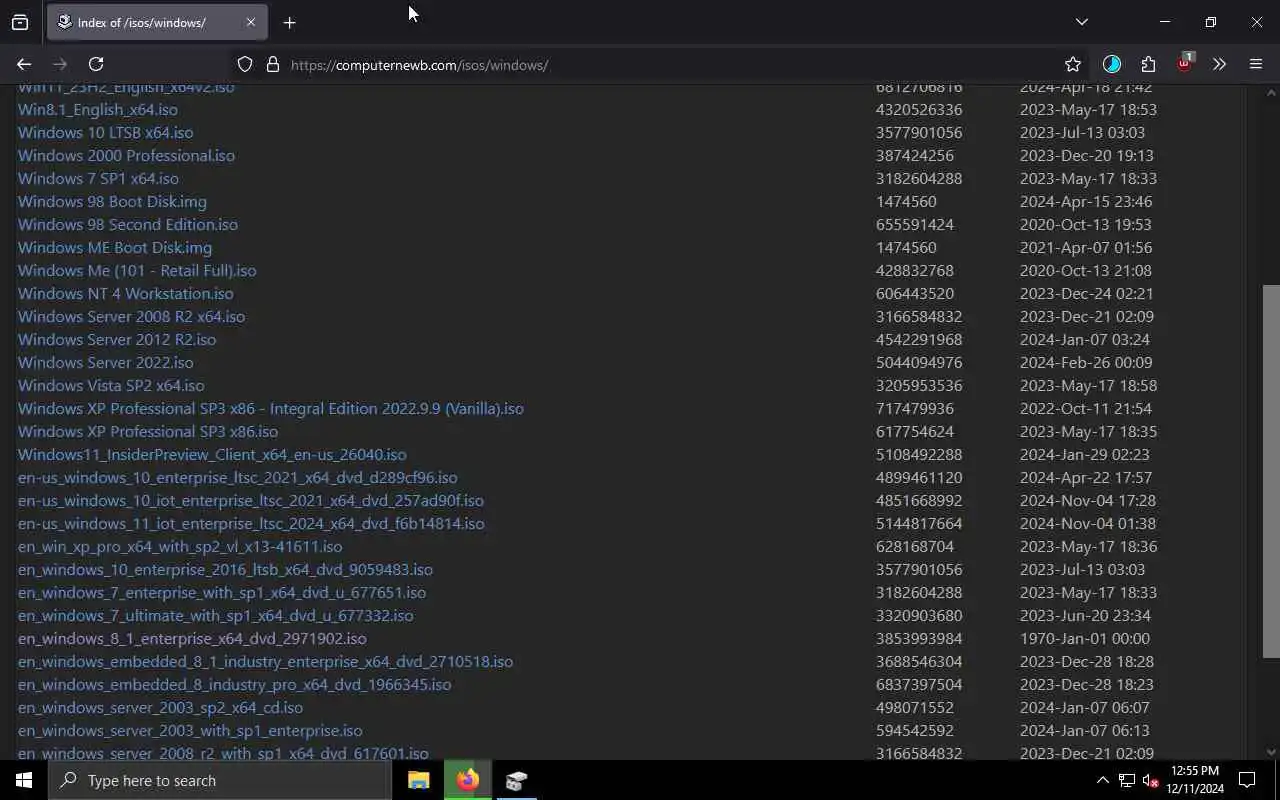
Task: Click en-us_windows_10_iot_enterprise_ltsc_2021 iso link
Action: click(250, 500)
